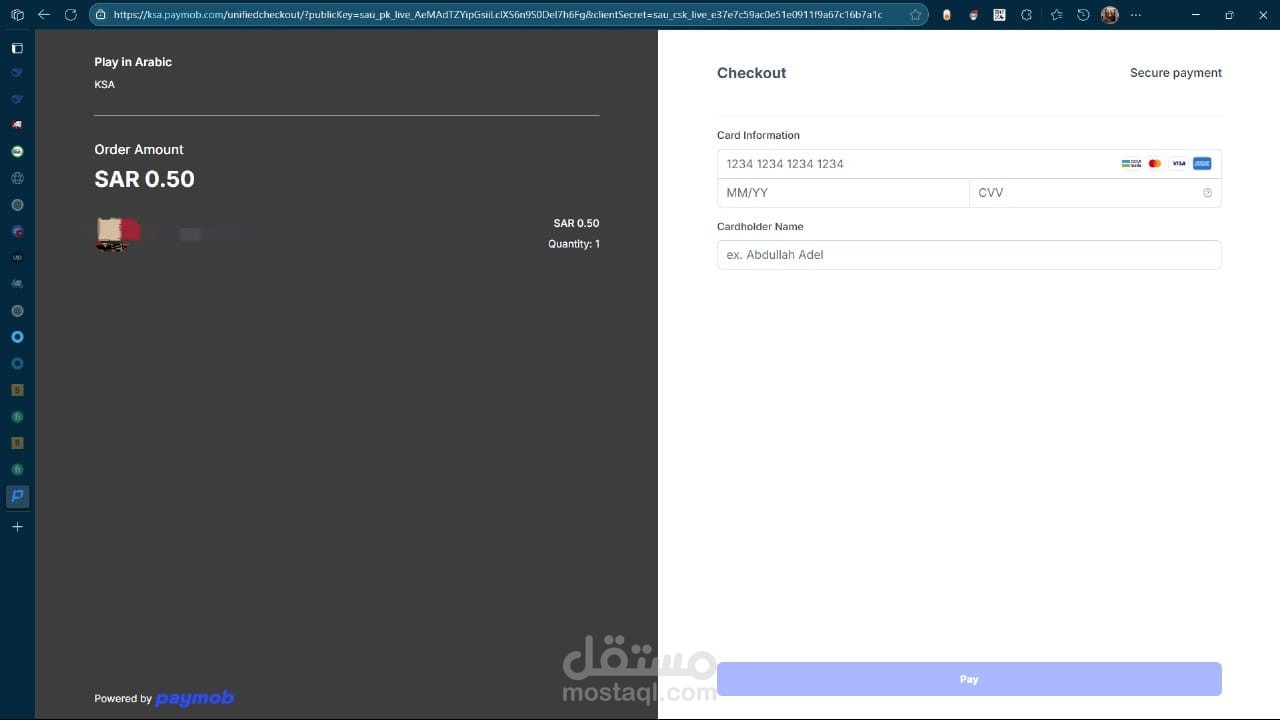The width and height of the screenshot is (1280, 720).
Task: Click the 'Order Amount' label
Action: [x=139, y=149]
